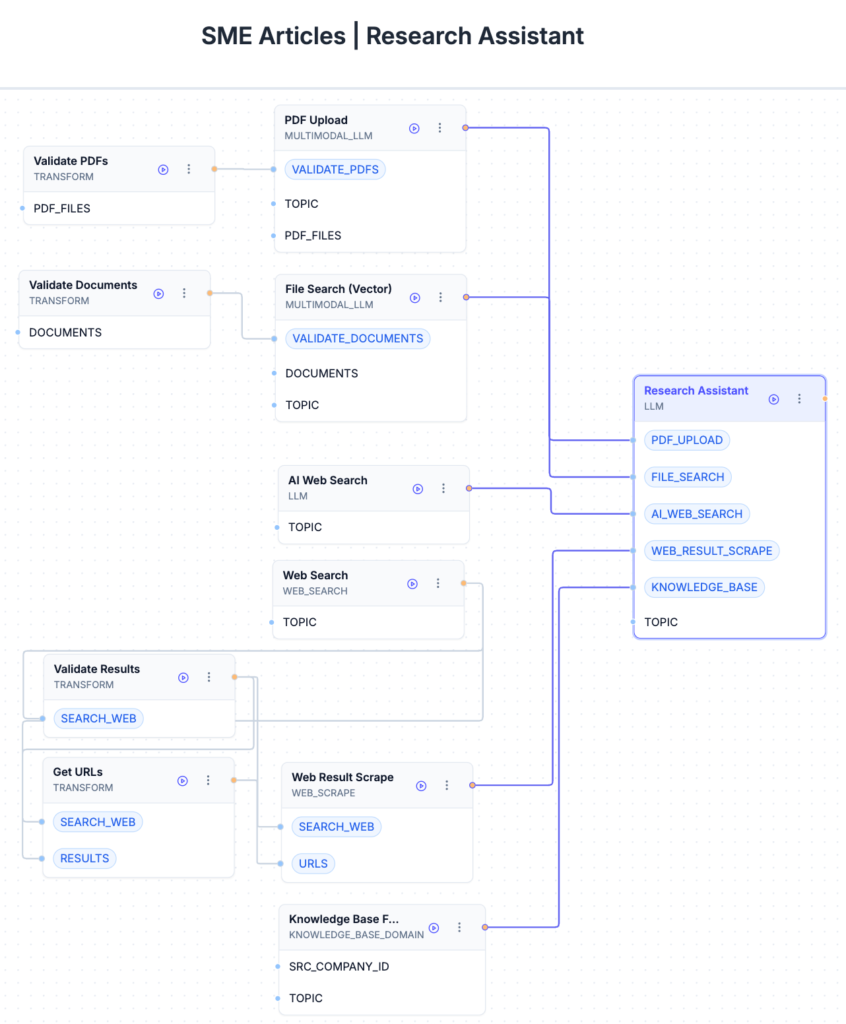Run the Web Search node via its play icon

pos(412,583)
